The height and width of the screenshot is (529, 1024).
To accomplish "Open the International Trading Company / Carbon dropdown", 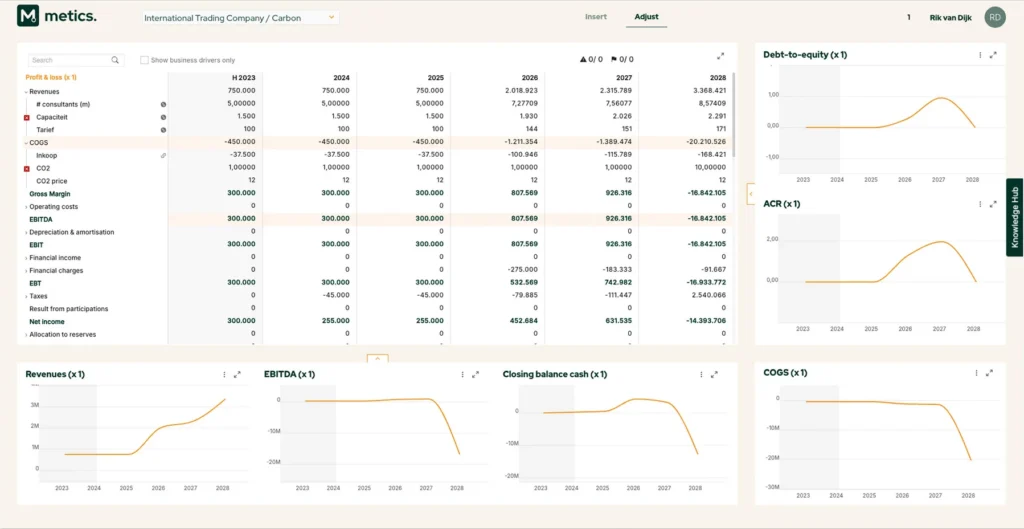I will point(240,18).
